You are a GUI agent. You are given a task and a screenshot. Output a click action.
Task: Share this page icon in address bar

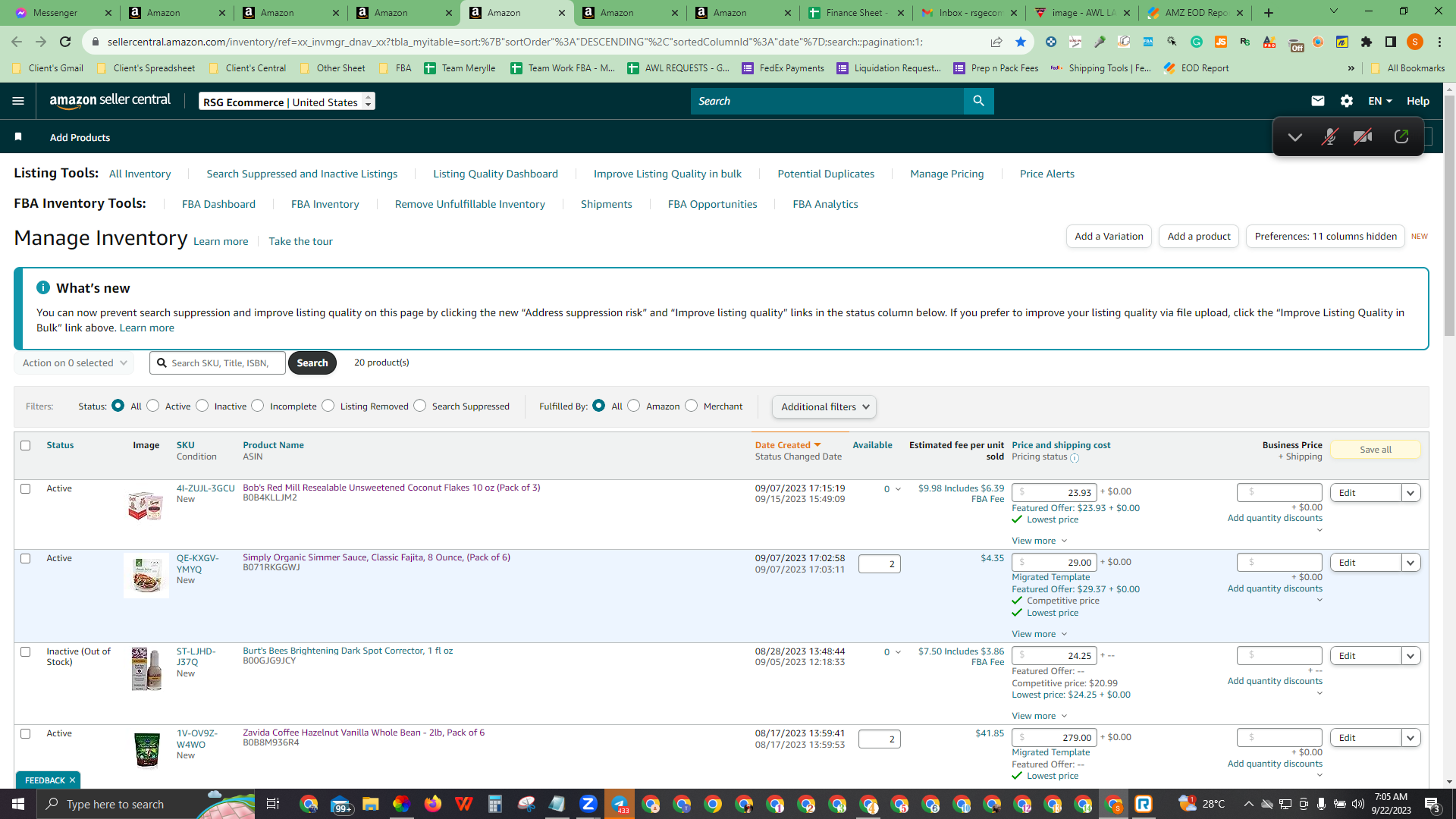click(996, 42)
